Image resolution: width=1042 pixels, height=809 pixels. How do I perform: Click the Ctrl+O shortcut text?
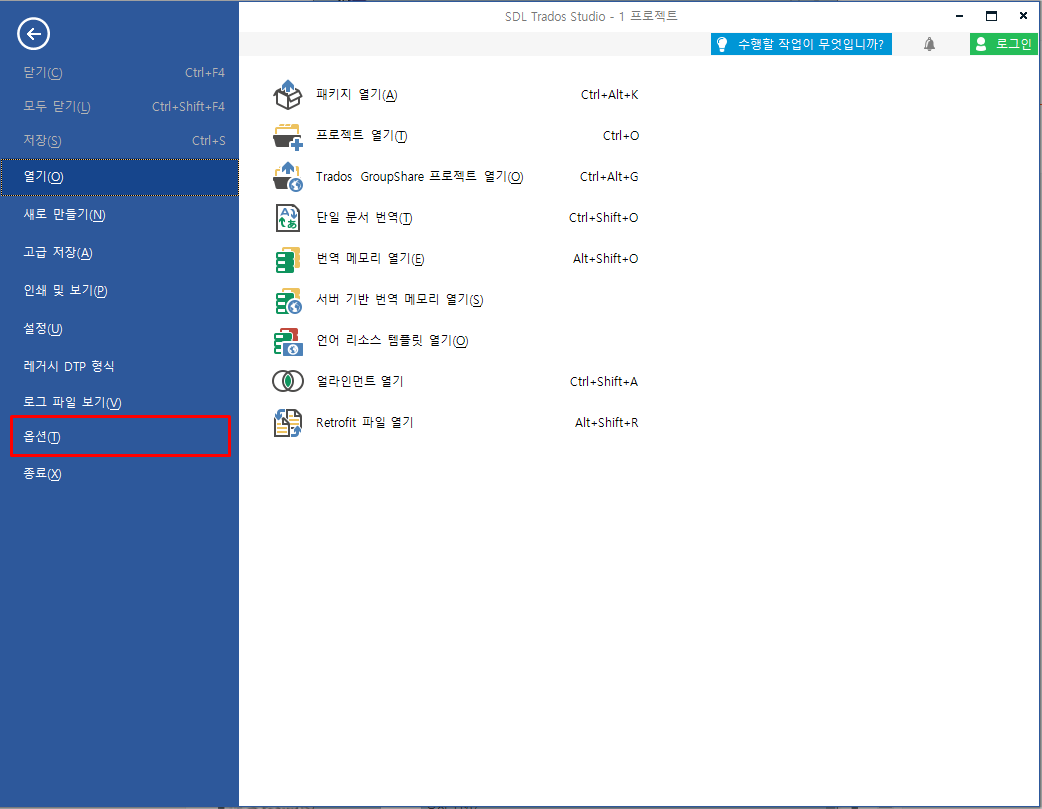[621, 136]
